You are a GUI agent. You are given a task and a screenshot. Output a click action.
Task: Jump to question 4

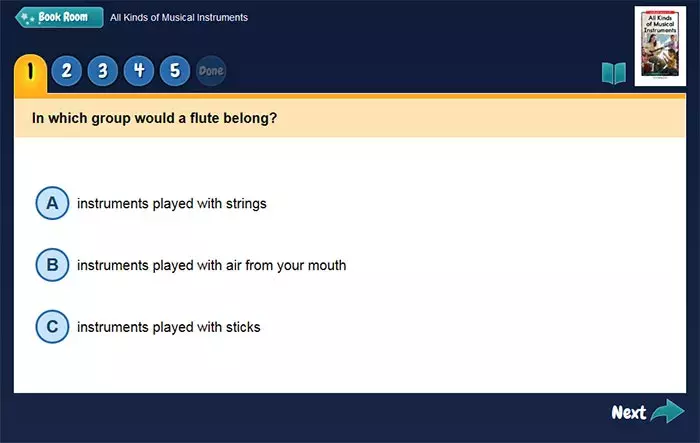tap(138, 71)
